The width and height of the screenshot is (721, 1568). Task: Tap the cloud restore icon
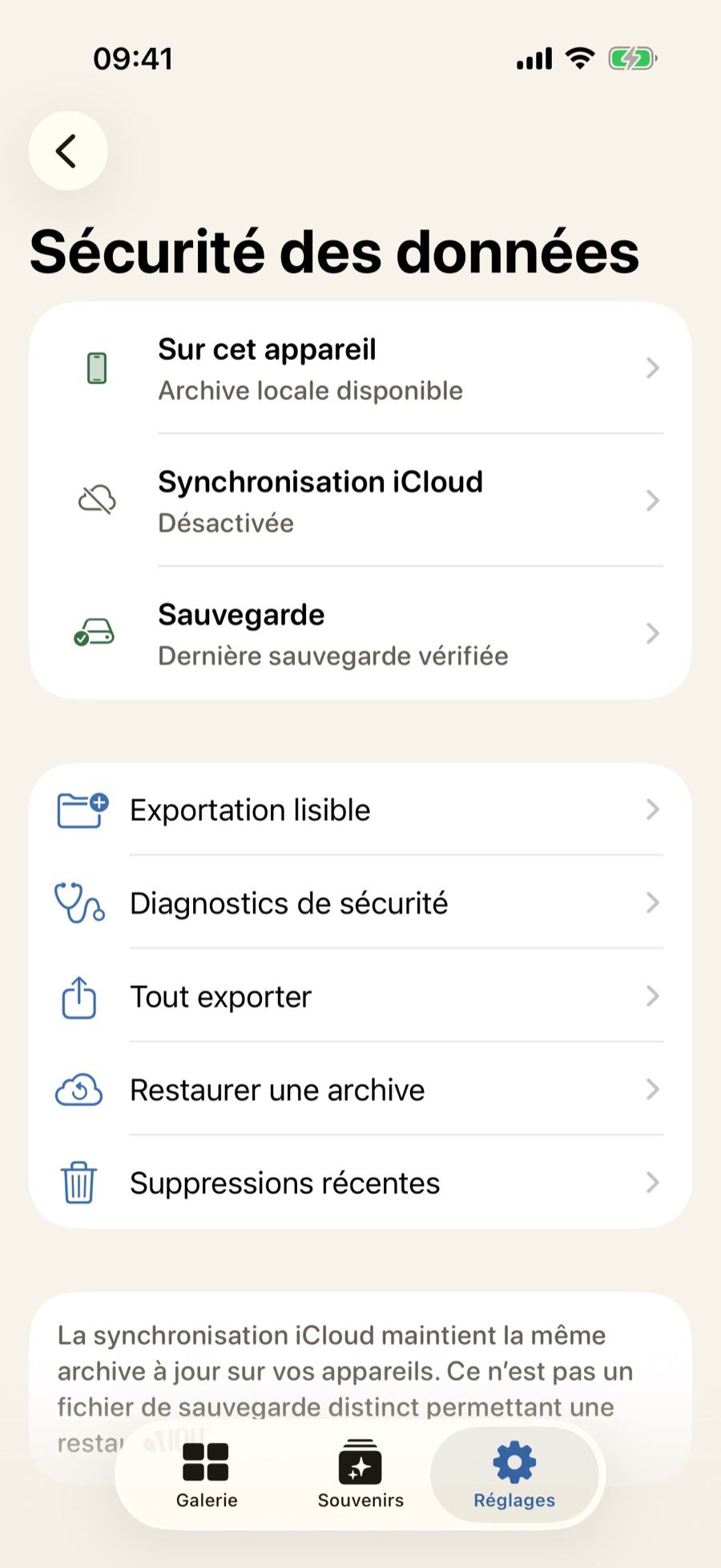[x=79, y=1090]
